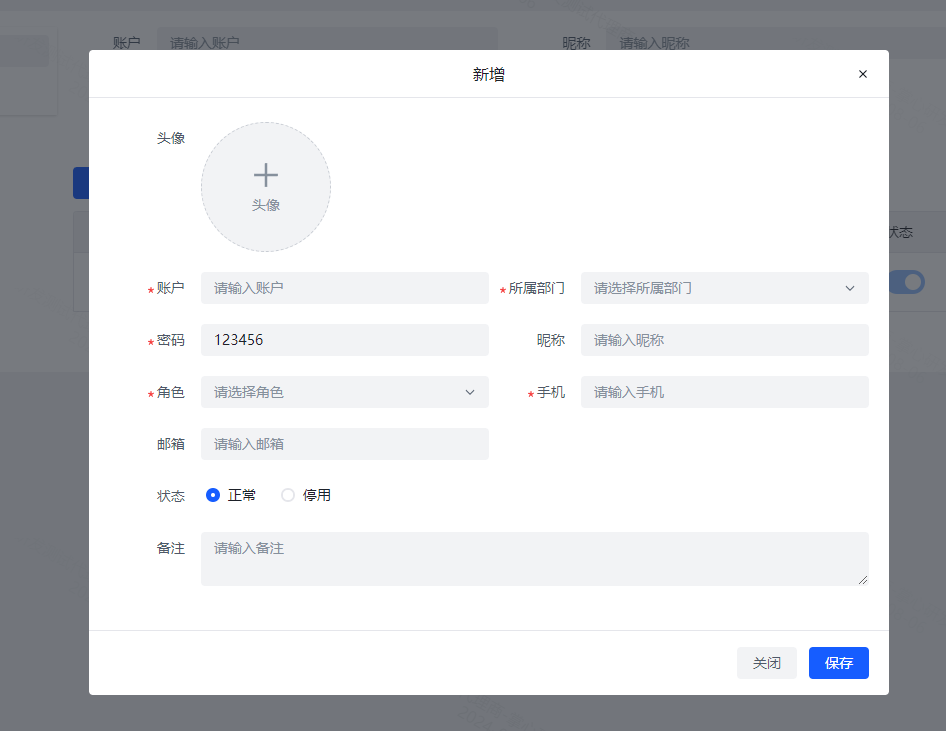Click the 所属部门 dropdown chevron arrow
This screenshot has height=731, width=946.
[850, 288]
